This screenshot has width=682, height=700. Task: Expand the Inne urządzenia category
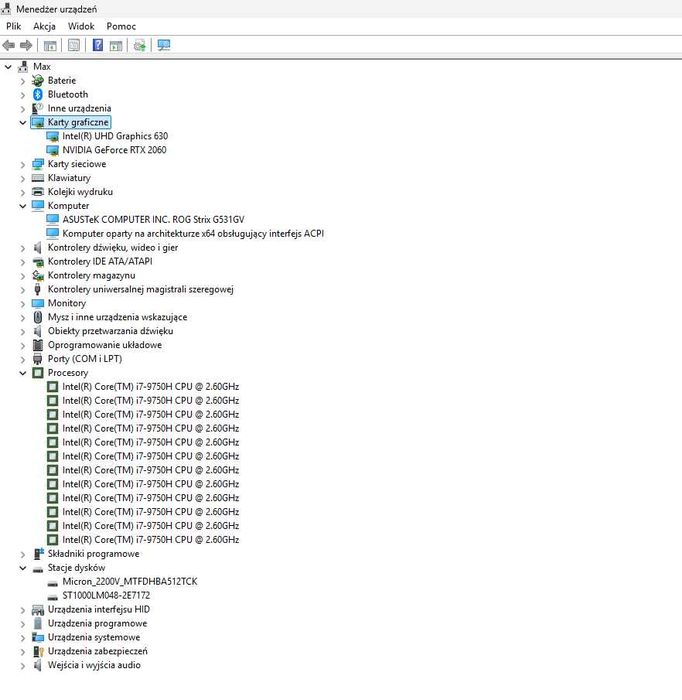23,109
